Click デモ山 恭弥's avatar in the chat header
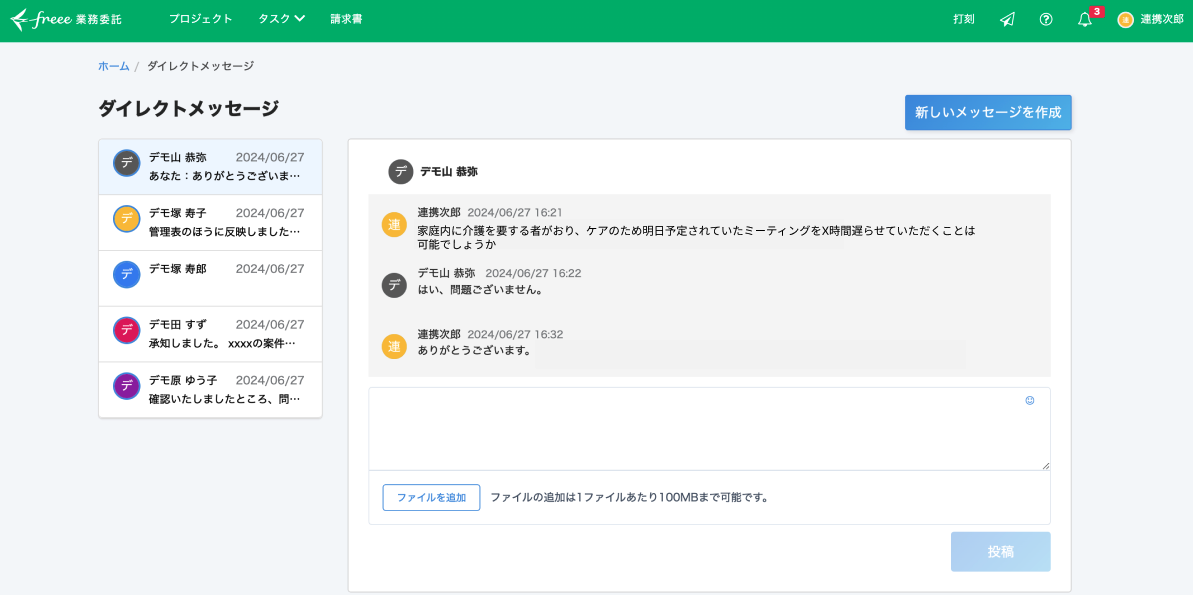The height and width of the screenshot is (595, 1193). coord(399,171)
